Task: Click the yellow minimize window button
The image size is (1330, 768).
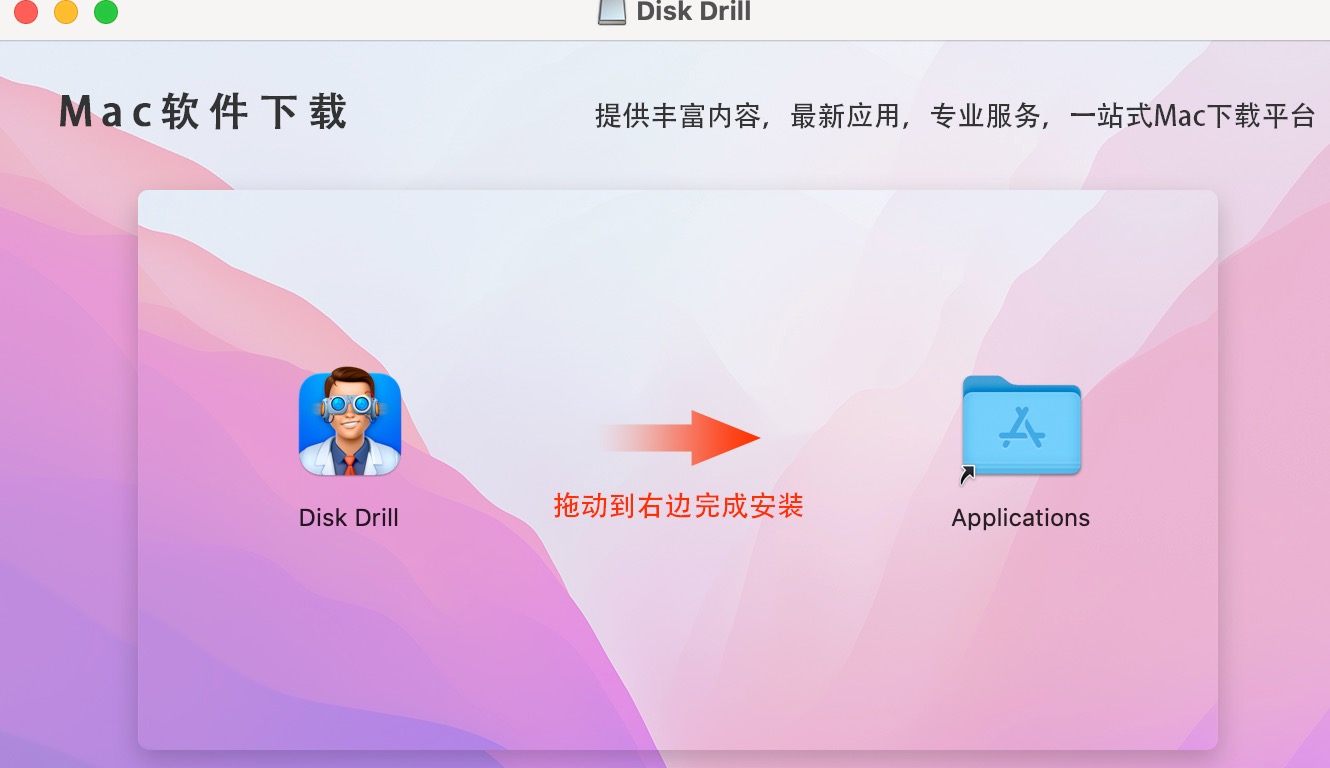Action: [66, 12]
